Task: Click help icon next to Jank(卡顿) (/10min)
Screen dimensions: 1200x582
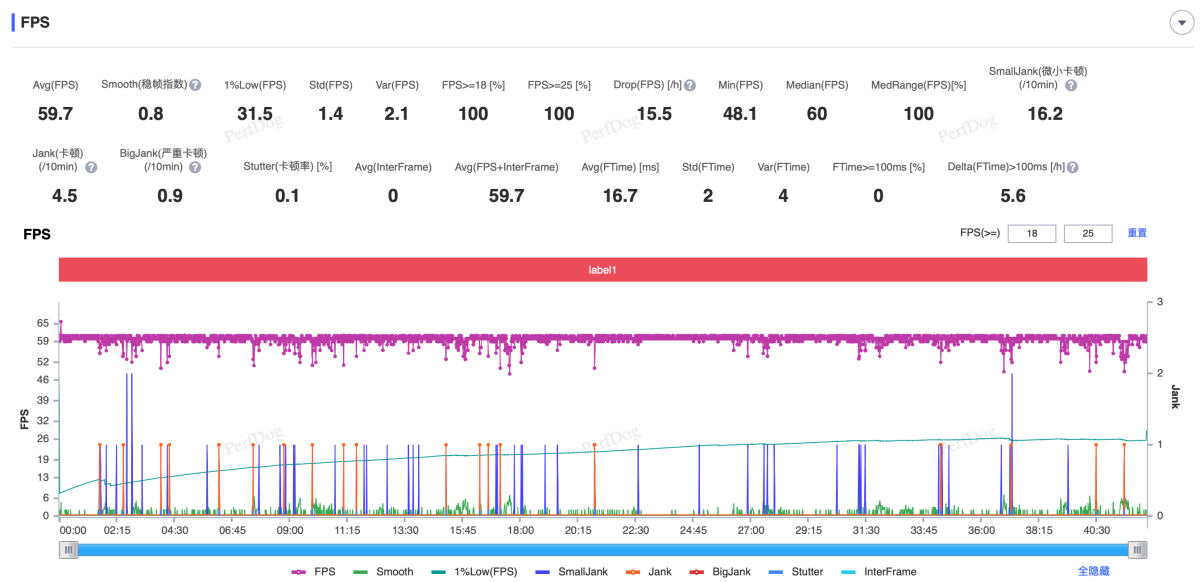Action: coord(91,167)
